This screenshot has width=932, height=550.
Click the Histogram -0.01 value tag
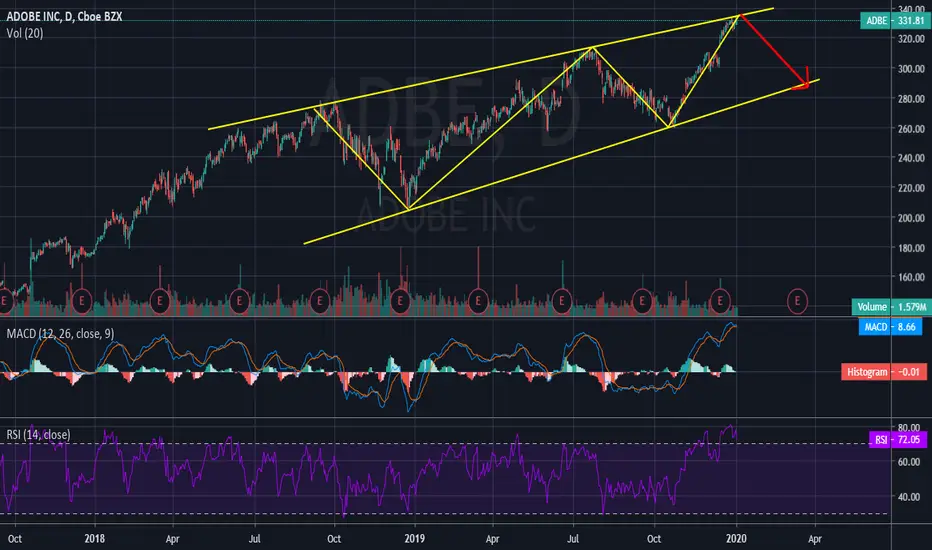coord(884,372)
